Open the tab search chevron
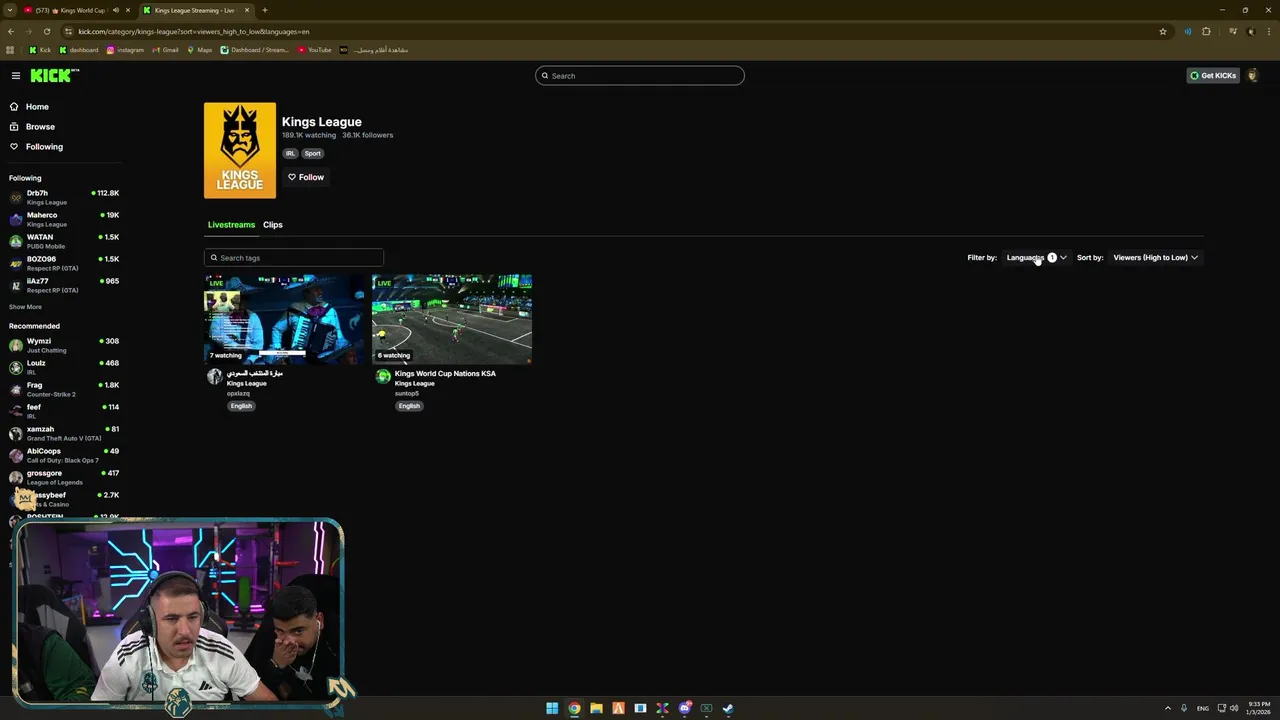The width and height of the screenshot is (1280, 720). (9, 10)
